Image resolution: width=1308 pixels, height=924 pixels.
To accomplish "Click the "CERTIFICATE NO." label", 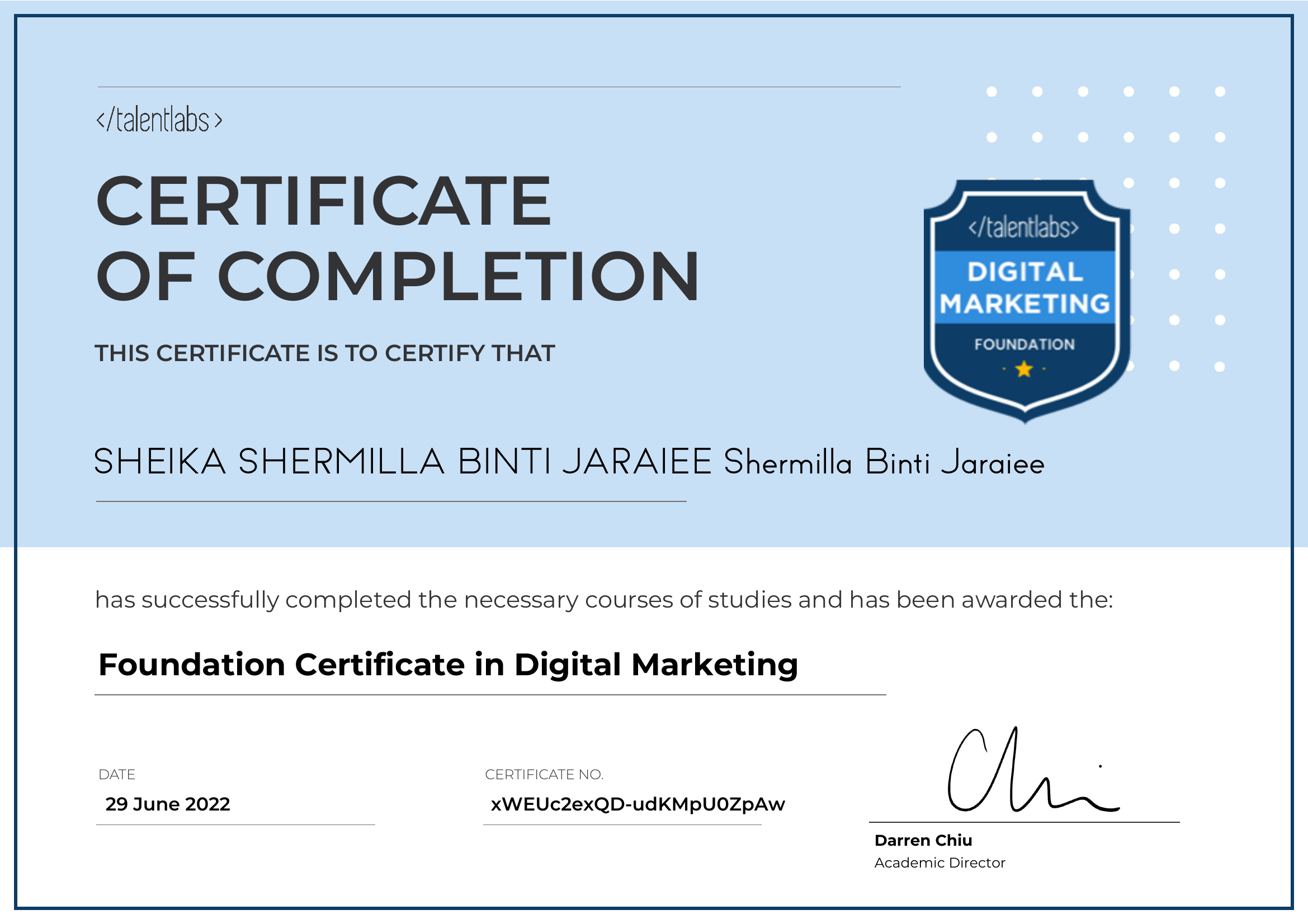I will coord(544,774).
